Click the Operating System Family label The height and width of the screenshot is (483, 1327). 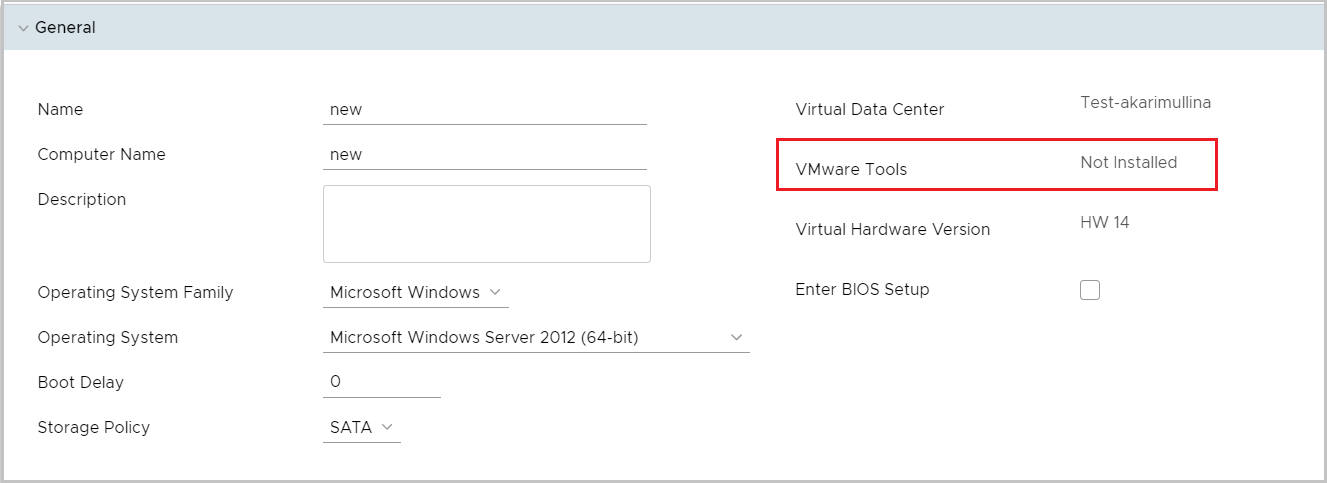(135, 293)
